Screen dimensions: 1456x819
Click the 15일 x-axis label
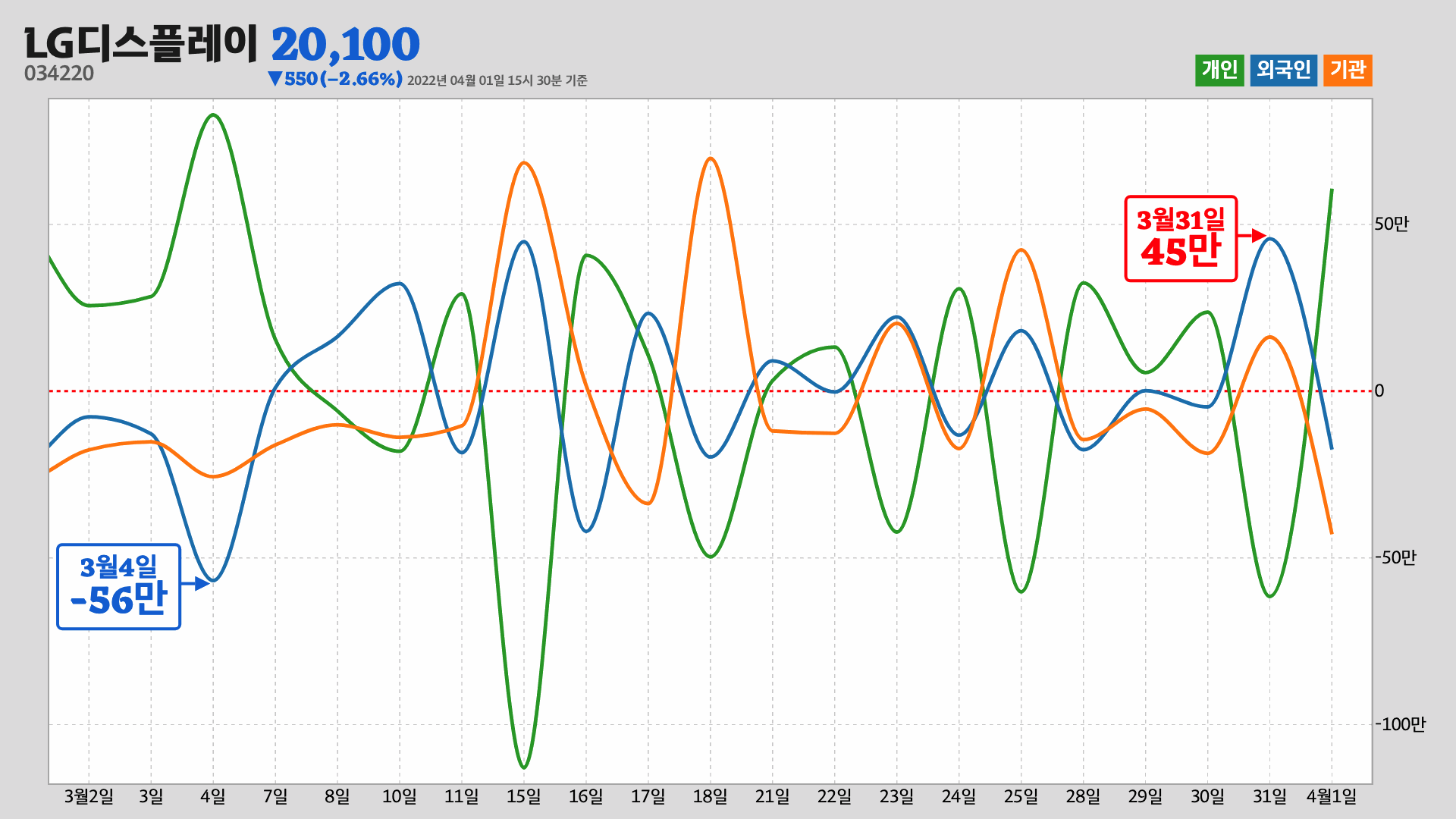(524, 796)
